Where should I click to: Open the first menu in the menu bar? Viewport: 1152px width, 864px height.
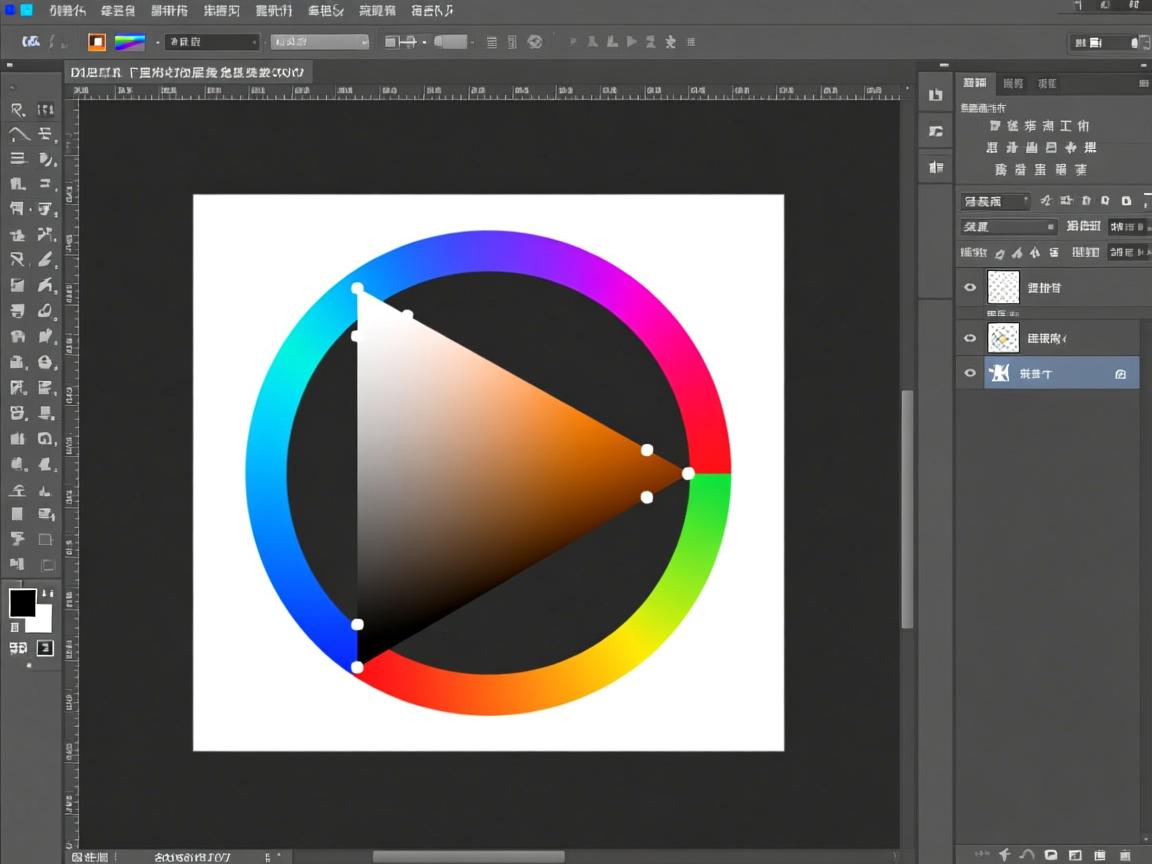[67, 11]
